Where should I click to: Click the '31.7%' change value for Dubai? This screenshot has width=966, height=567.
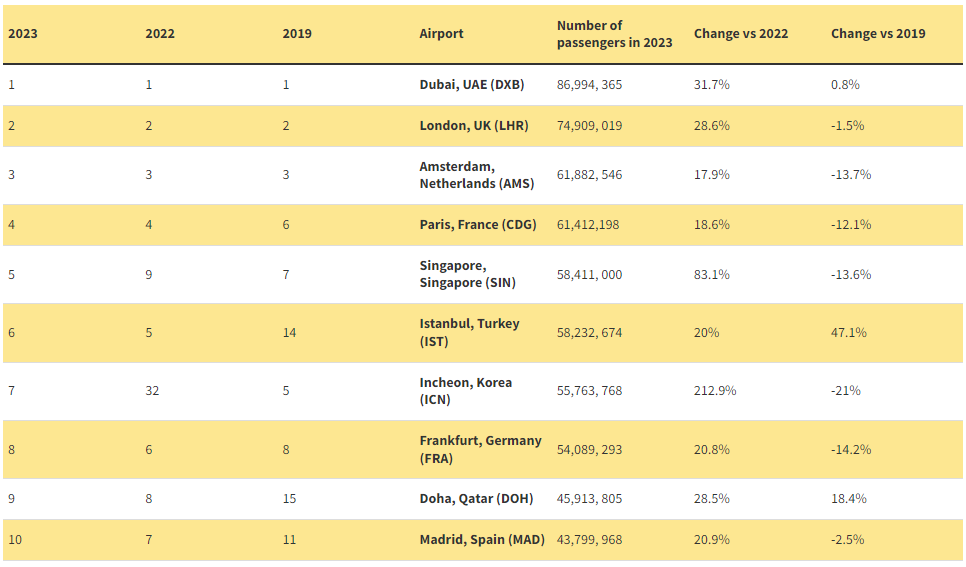click(712, 84)
